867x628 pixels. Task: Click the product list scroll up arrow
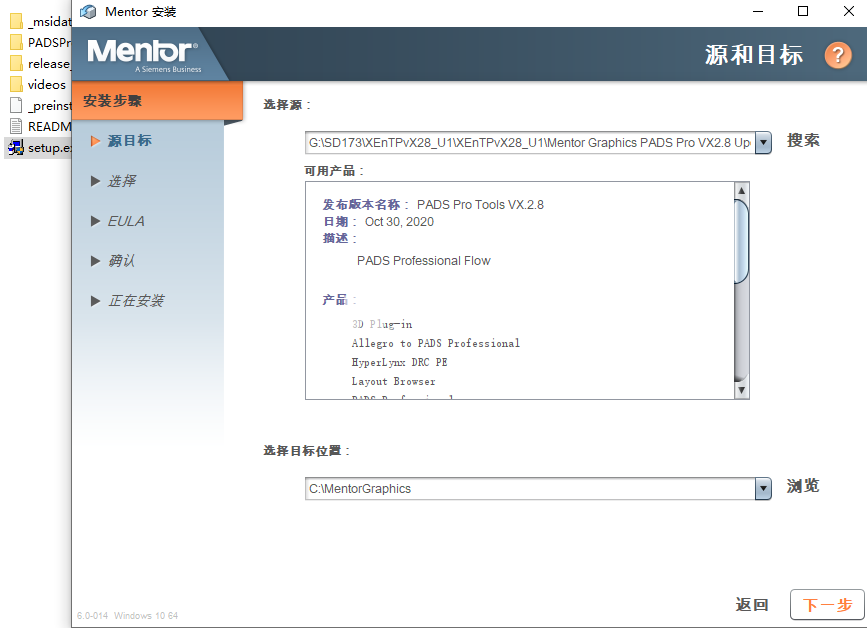[x=741, y=191]
